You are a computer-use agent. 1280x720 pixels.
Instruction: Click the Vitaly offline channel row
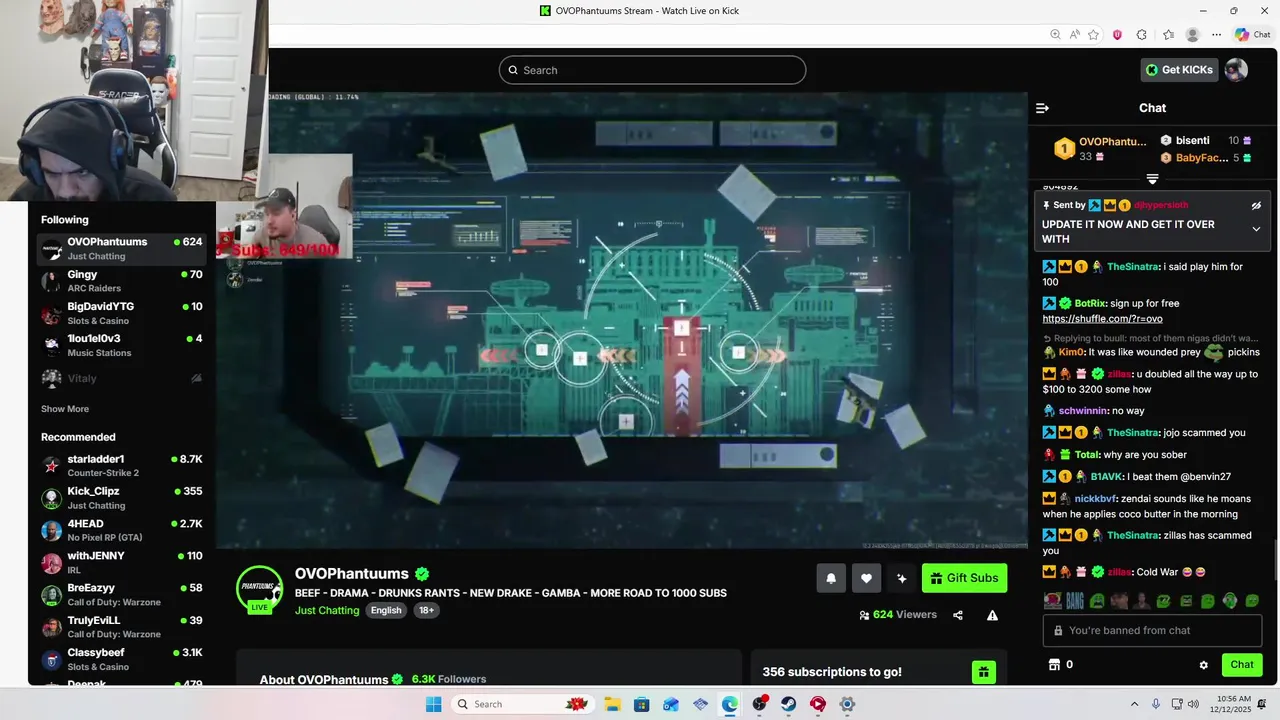[x=121, y=378]
